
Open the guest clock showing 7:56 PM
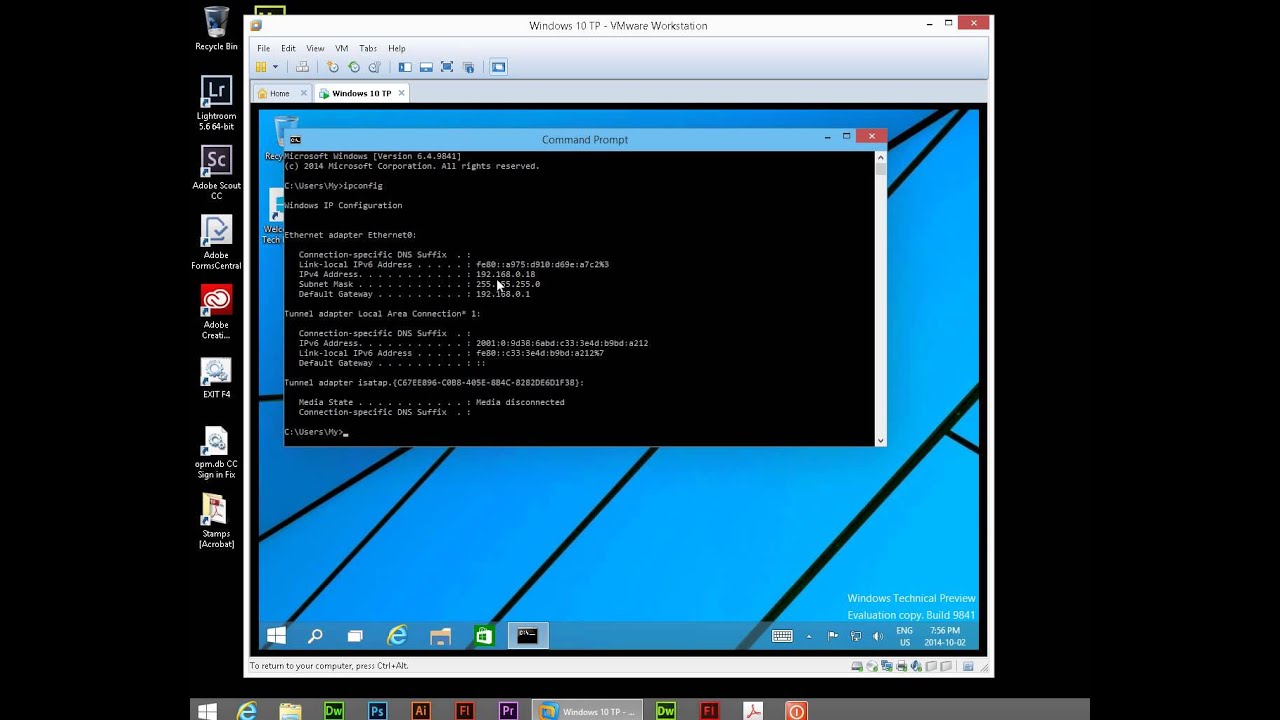point(945,636)
